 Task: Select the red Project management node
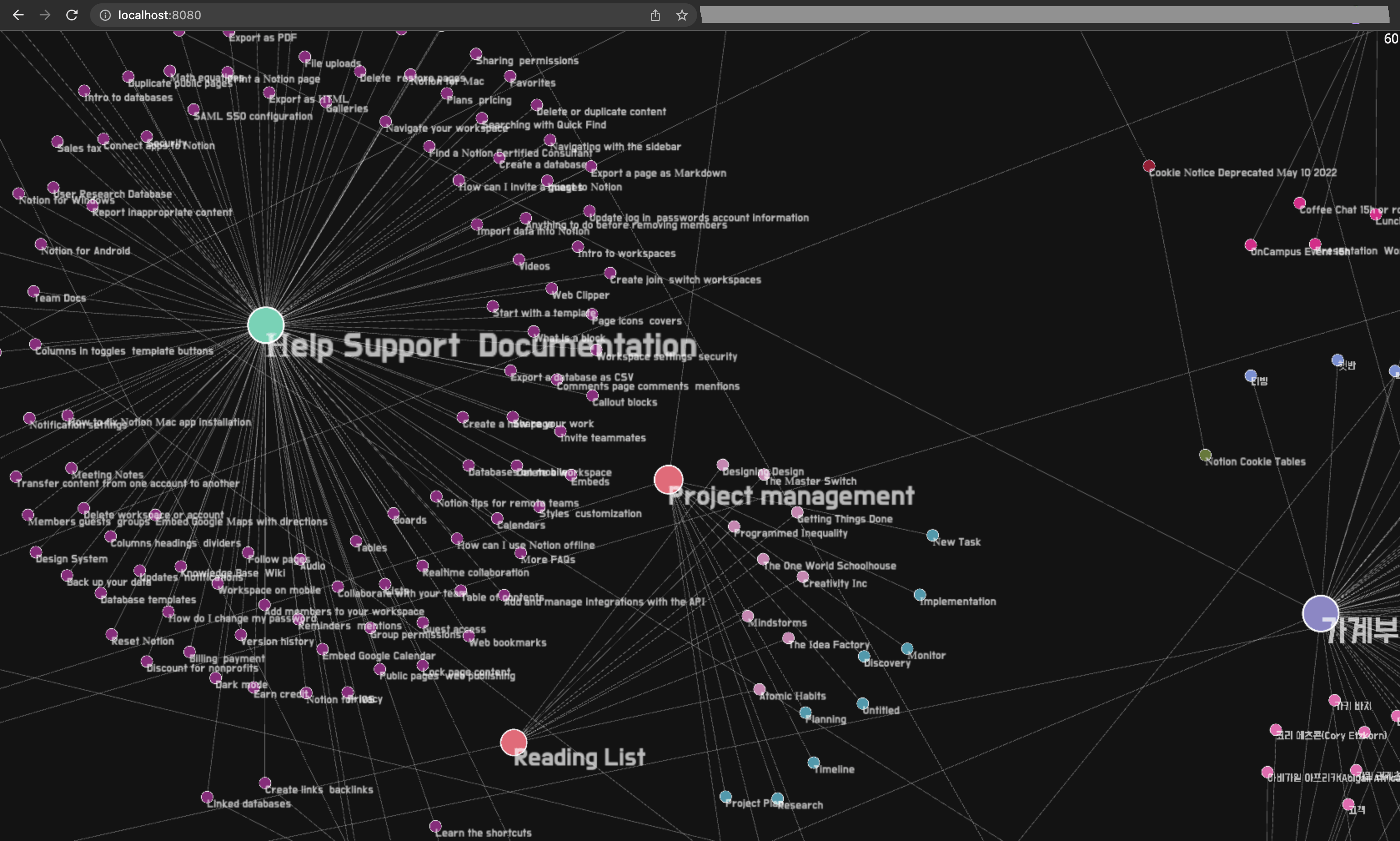668,479
